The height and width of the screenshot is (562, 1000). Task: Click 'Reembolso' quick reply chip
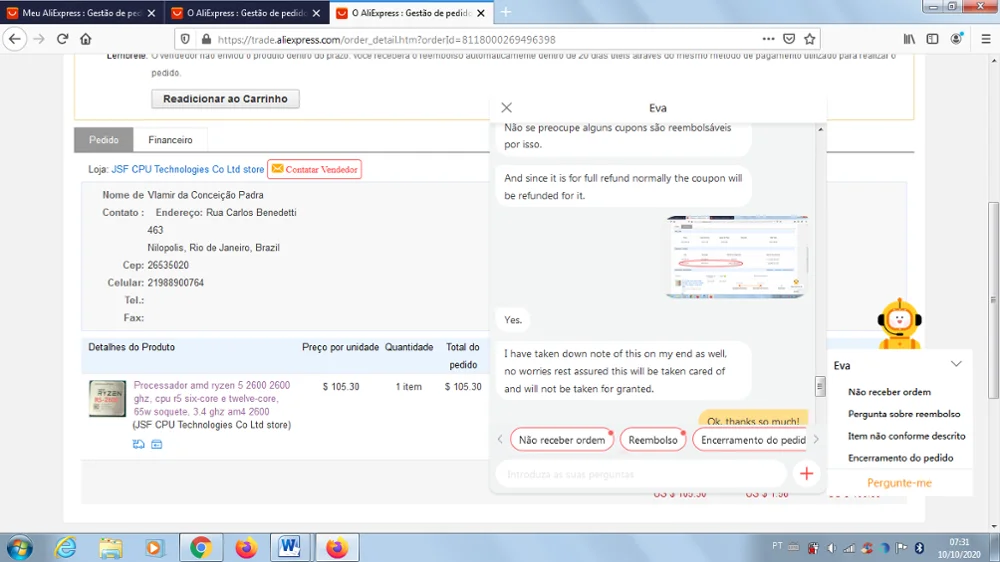pyautogui.click(x=652, y=440)
